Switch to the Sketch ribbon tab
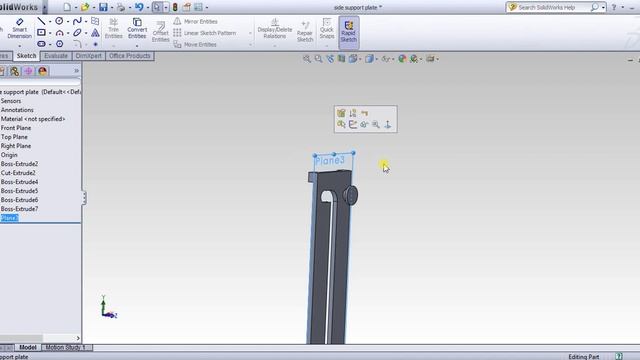The width and height of the screenshot is (640, 360). pyautogui.click(x=27, y=56)
